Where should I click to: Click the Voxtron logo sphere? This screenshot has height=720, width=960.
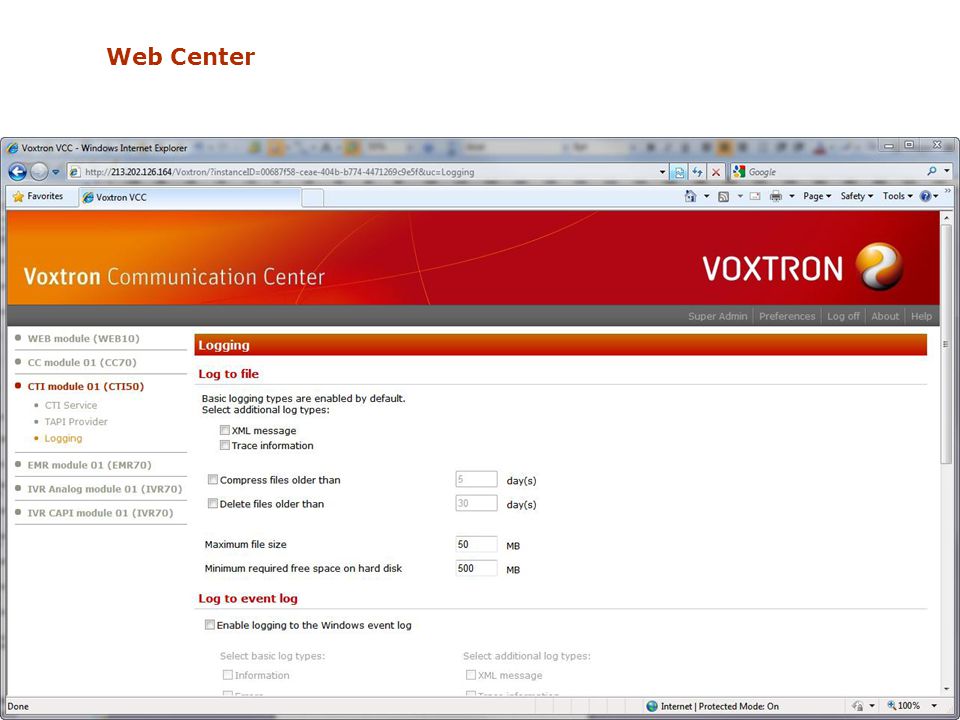[x=879, y=266]
